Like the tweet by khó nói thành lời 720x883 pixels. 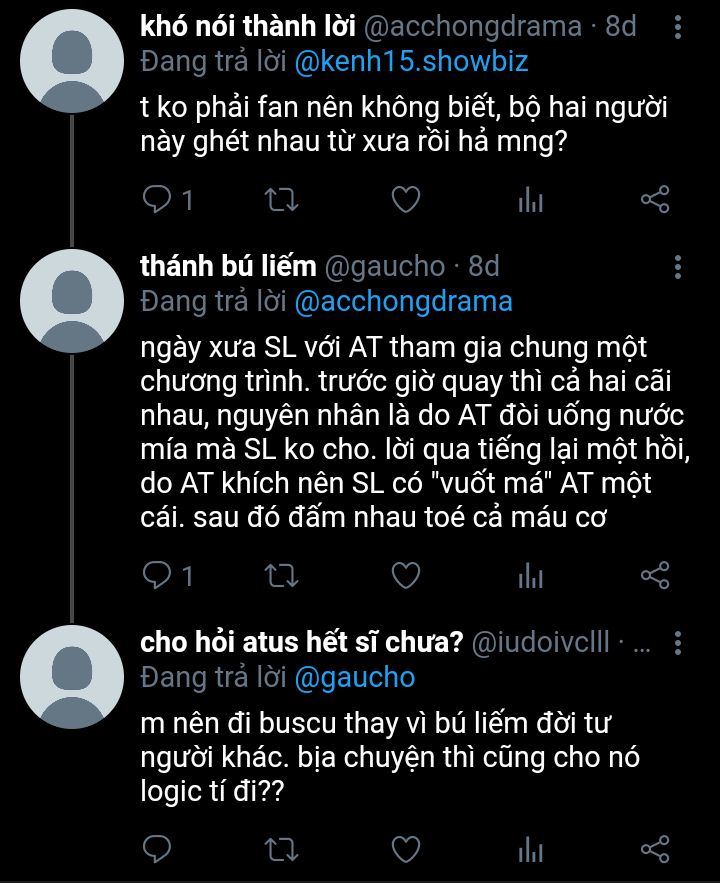(x=405, y=200)
